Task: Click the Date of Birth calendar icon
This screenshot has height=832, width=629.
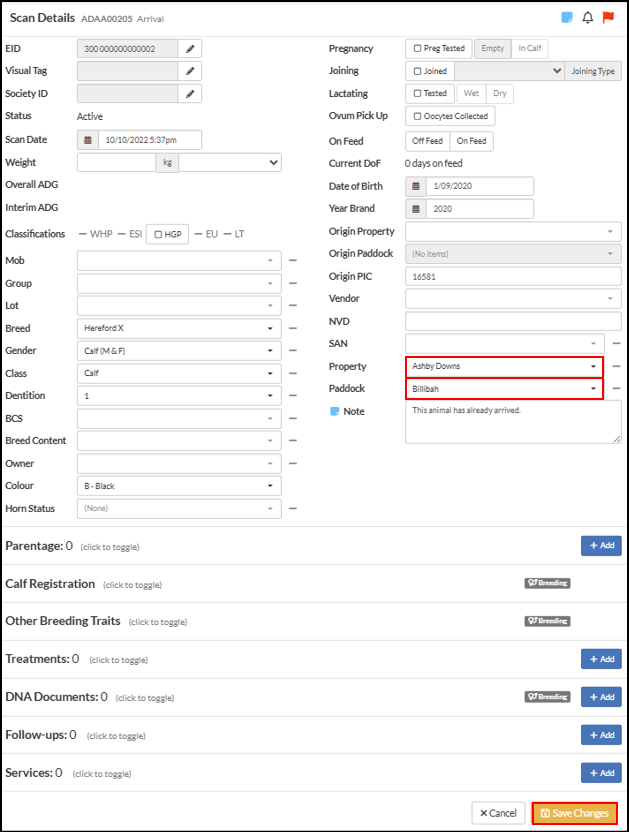Action: coord(416,186)
